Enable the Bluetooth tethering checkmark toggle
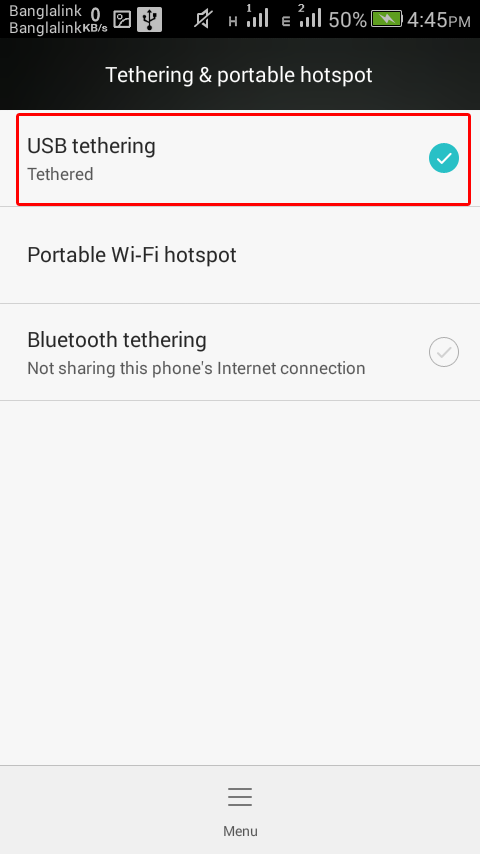This screenshot has width=480, height=854. (444, 352)
